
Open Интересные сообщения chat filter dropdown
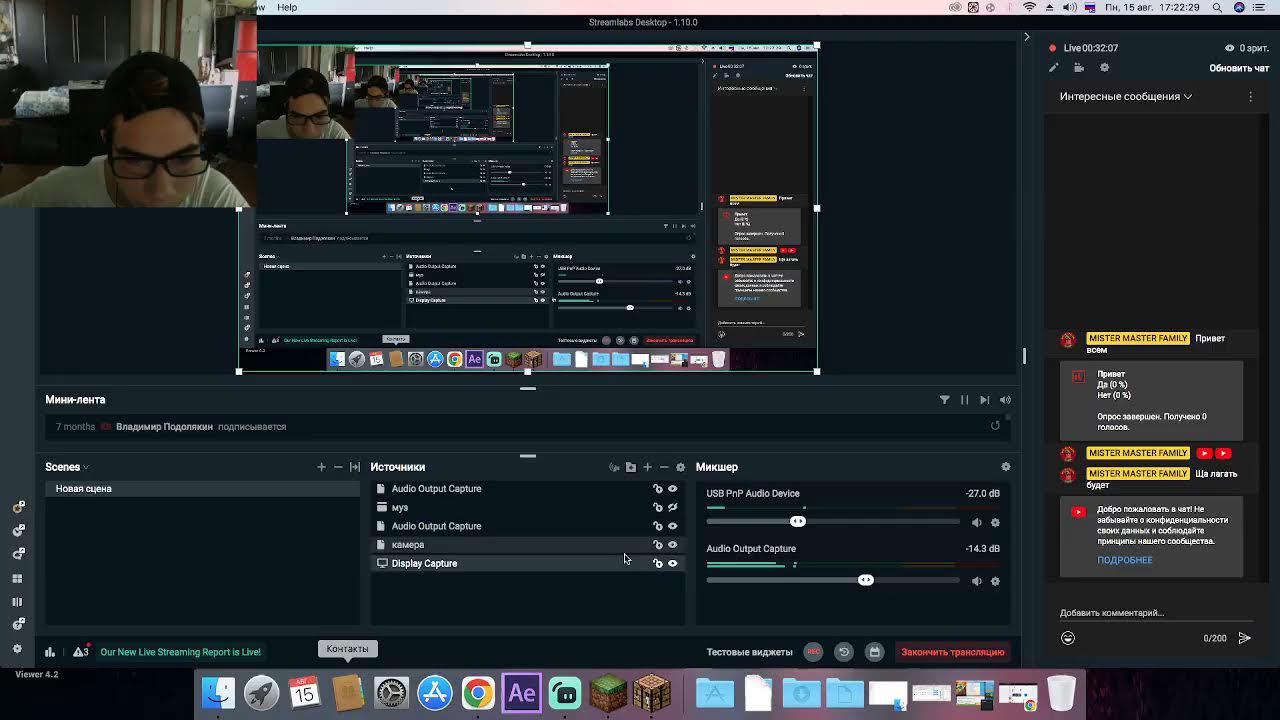click(x=1126, y=97)
